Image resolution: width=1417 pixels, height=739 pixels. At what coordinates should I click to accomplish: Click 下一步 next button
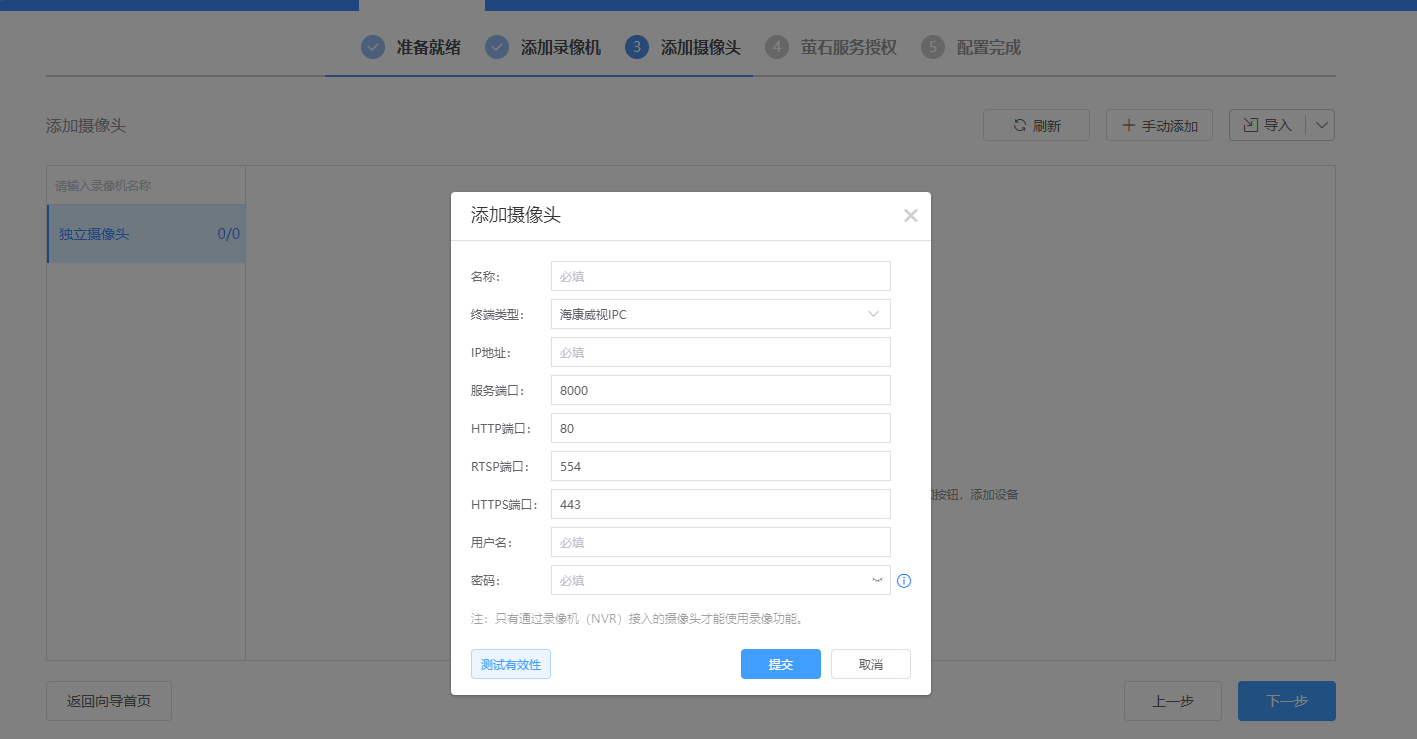[x=1287, y=701]
